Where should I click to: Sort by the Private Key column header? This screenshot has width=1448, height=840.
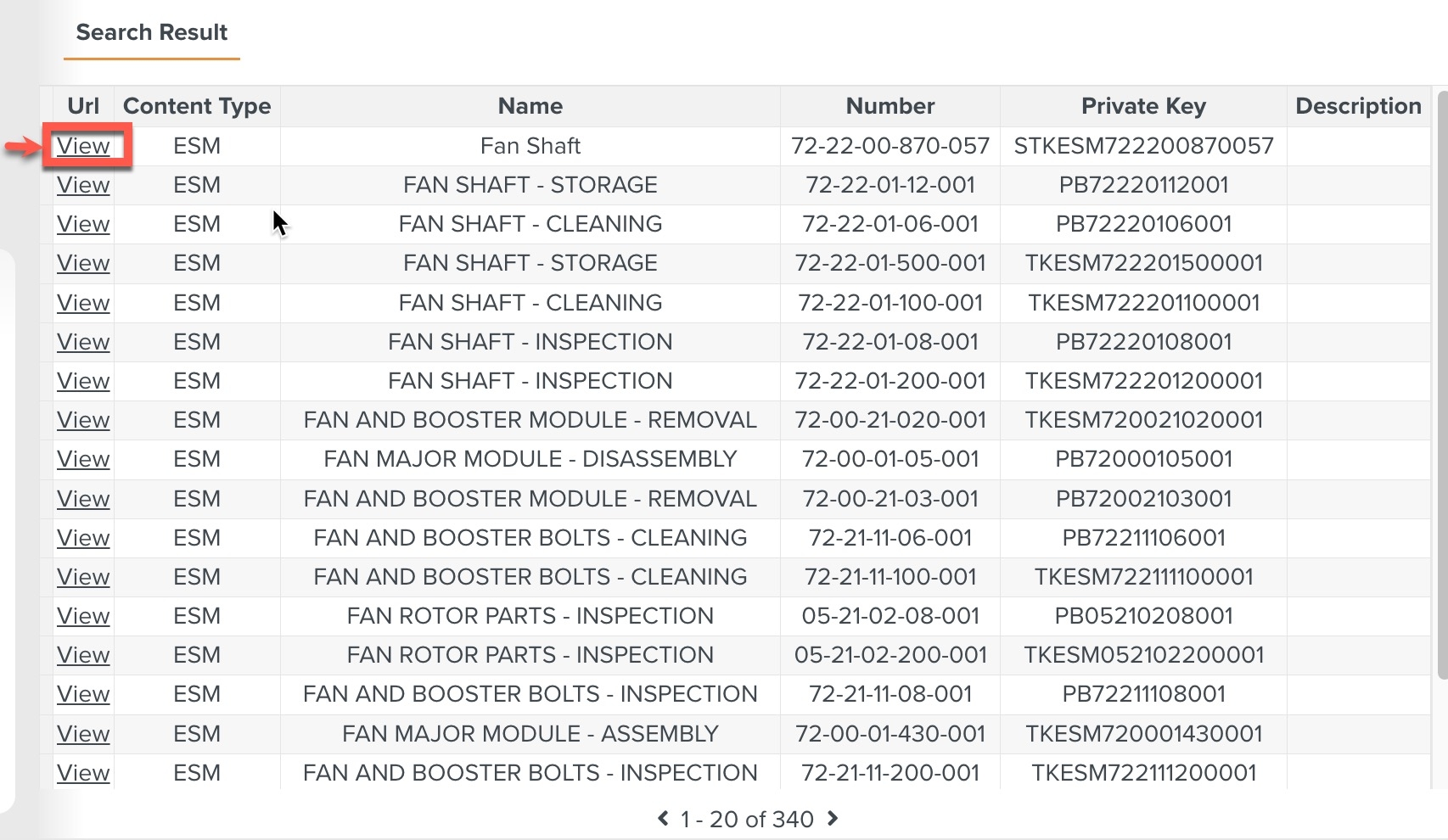click(x=1143, y=106)
